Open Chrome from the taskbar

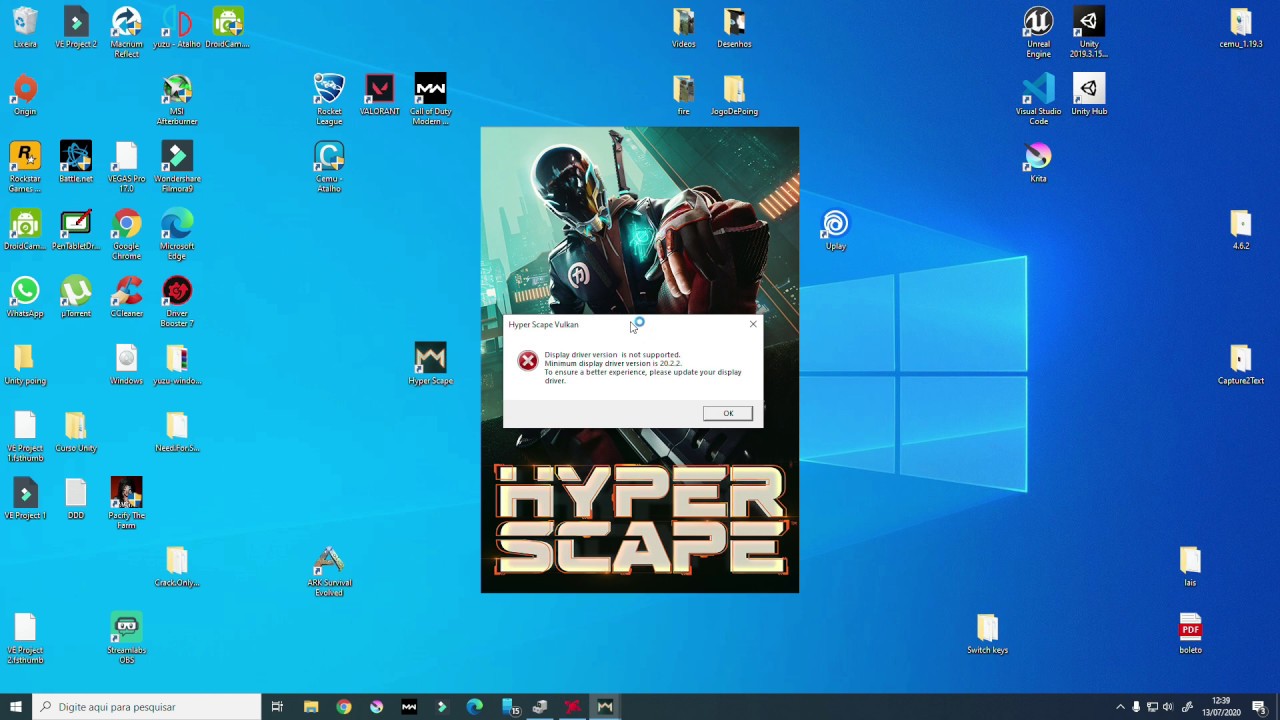[x=343, y=707]
